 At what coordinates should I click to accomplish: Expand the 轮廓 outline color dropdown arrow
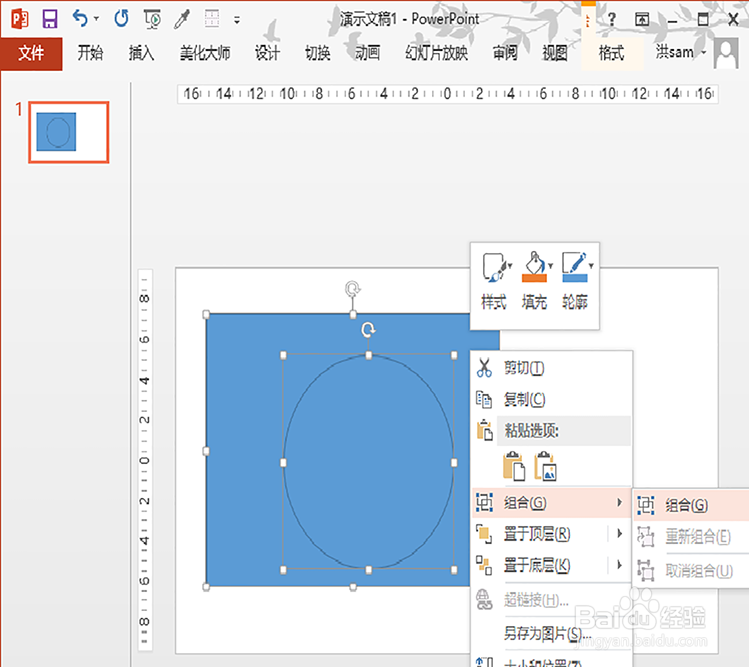click(591, 266)
